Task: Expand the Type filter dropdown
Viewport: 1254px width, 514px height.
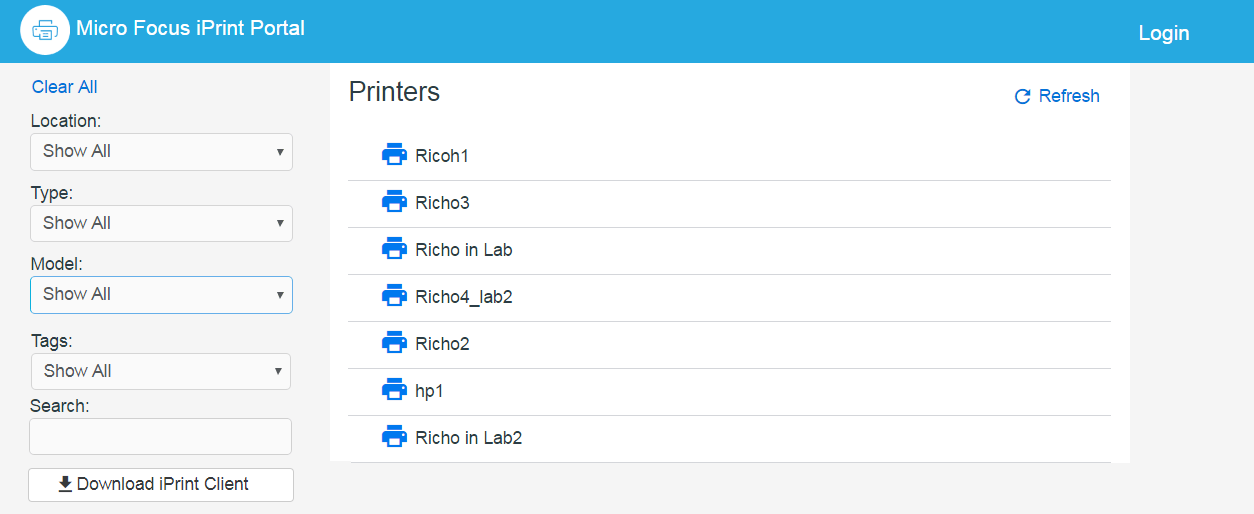Action: pos(161,223)
